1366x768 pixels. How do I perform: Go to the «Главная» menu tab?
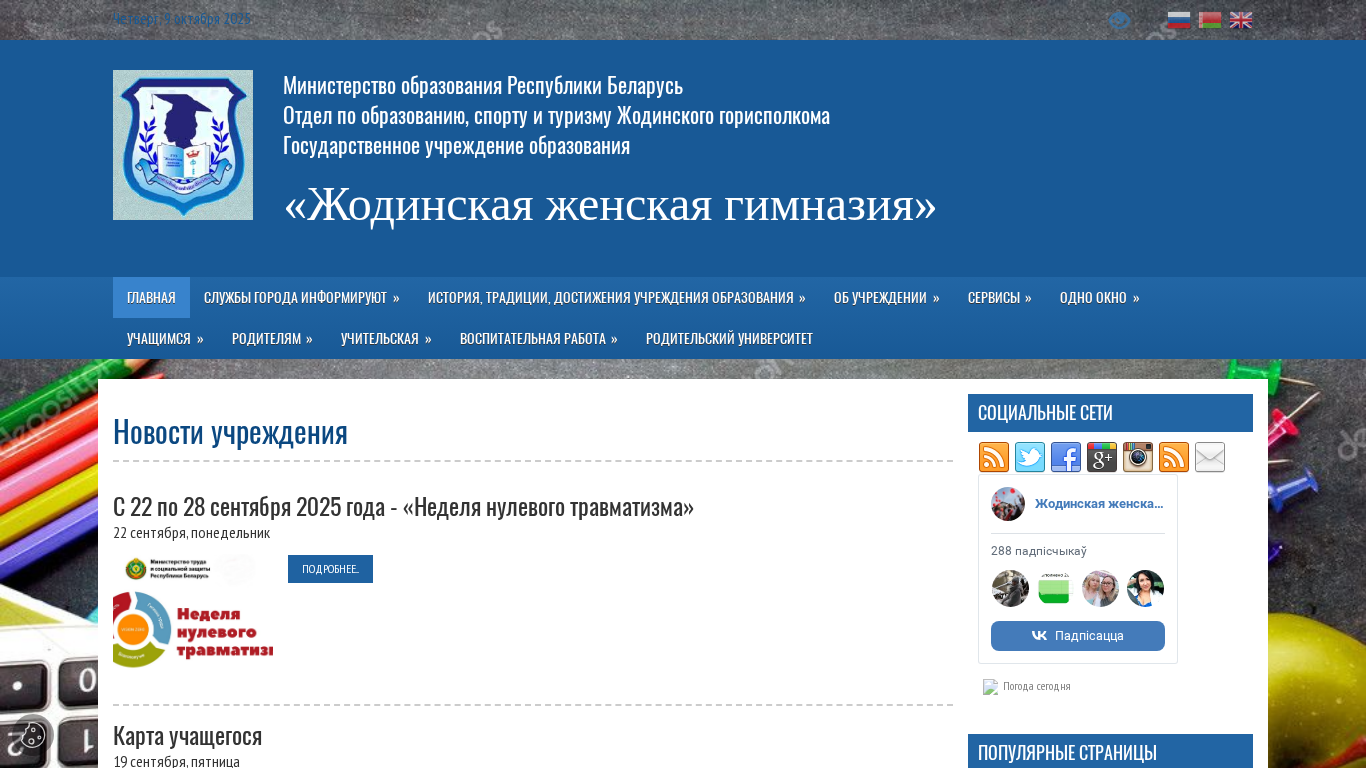[x=151, y=298]
